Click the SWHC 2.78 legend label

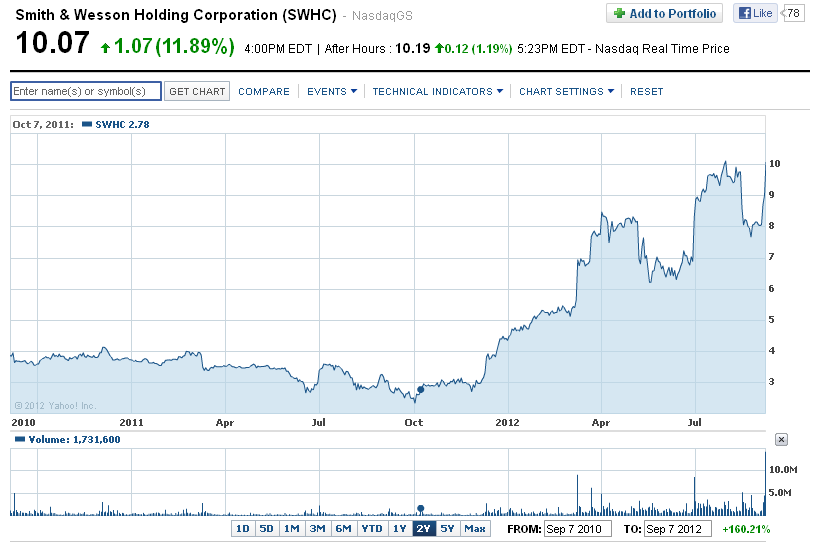122,124
